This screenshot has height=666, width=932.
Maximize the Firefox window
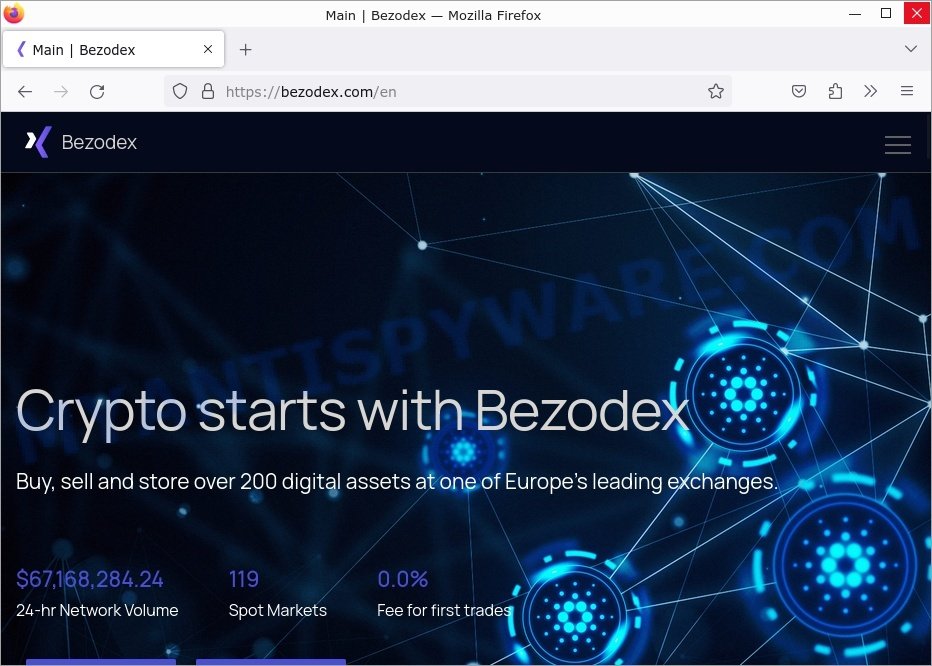tap(886, 13)
